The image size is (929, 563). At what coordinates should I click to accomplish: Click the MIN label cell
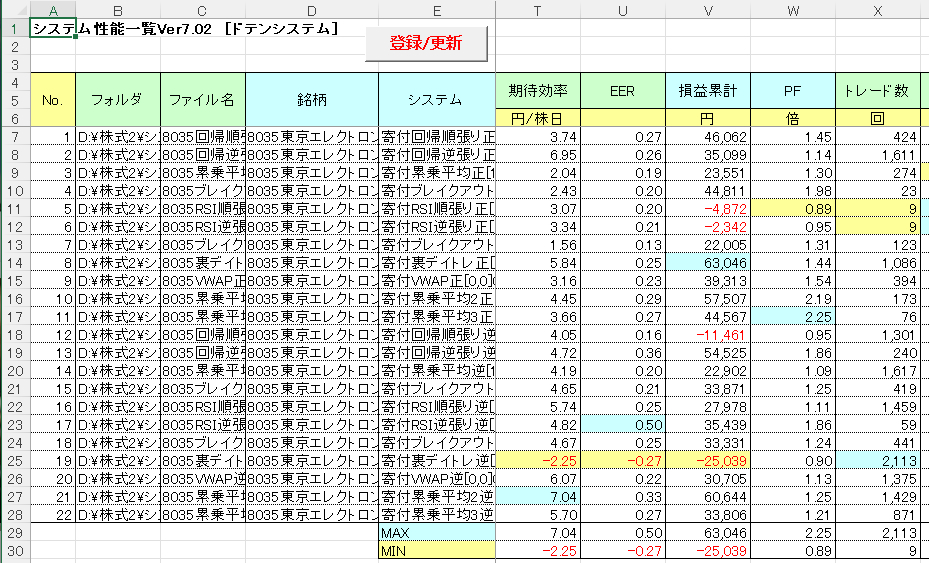tap(437, 551)
